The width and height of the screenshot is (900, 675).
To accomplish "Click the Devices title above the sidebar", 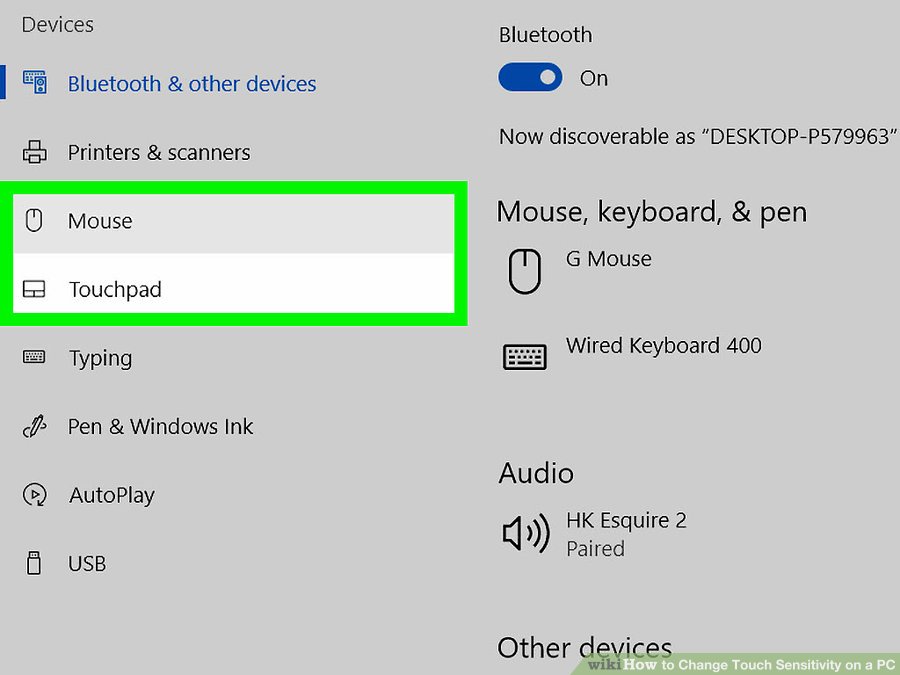I will pyautogui.click(x=57, y=25).
